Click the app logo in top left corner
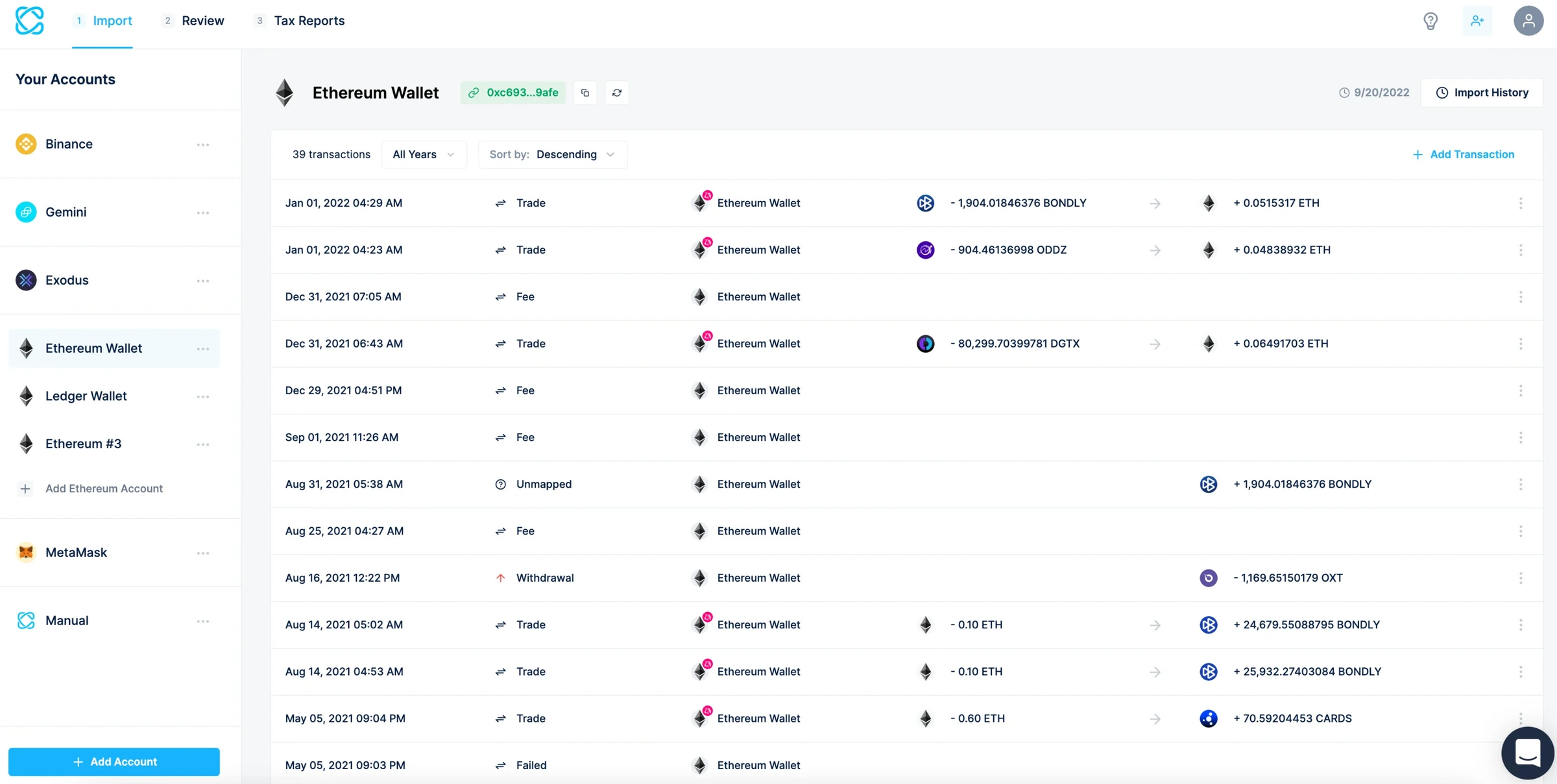 (30, 20)
